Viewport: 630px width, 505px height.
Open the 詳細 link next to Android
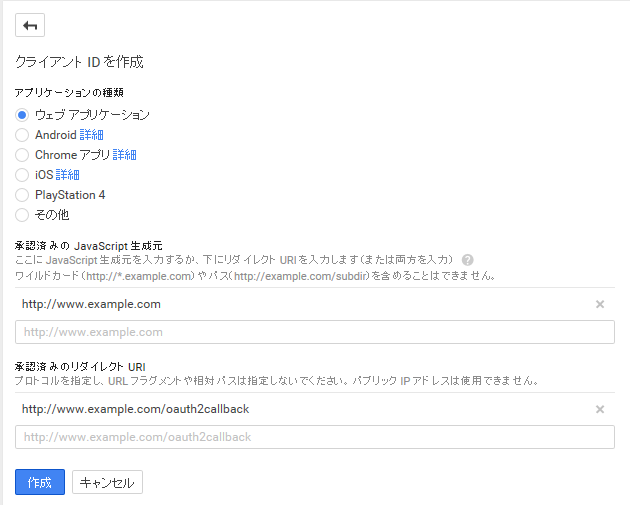91,135
